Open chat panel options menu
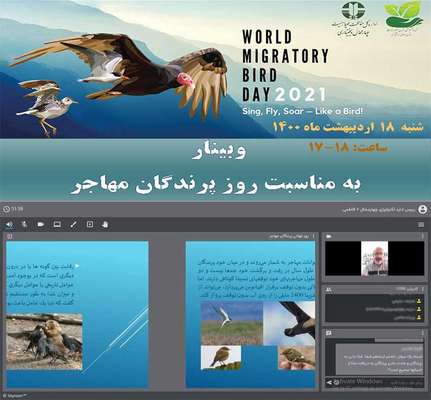431x400 pixels. tap(422, 333)
